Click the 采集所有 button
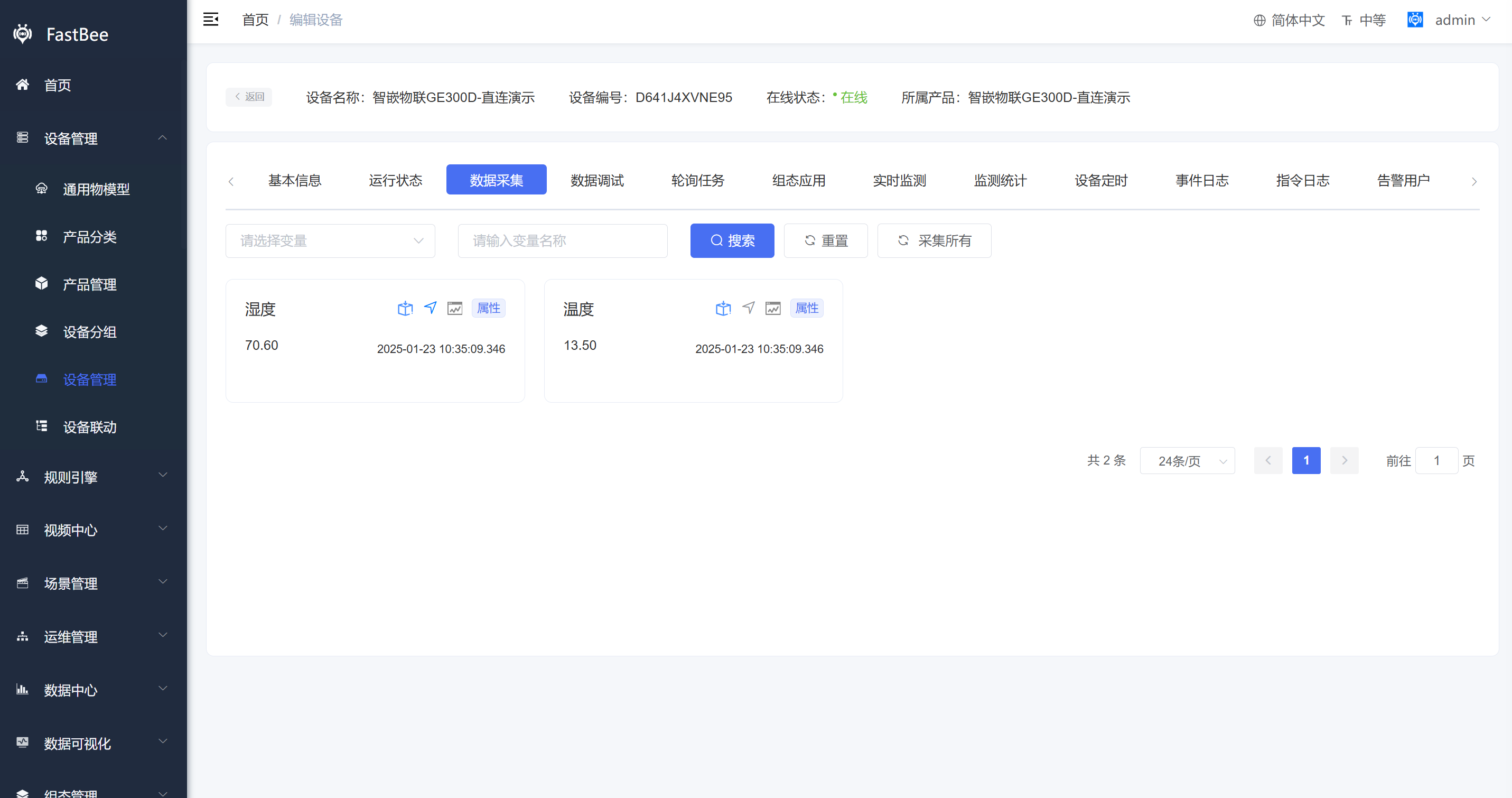 (934, 241)
